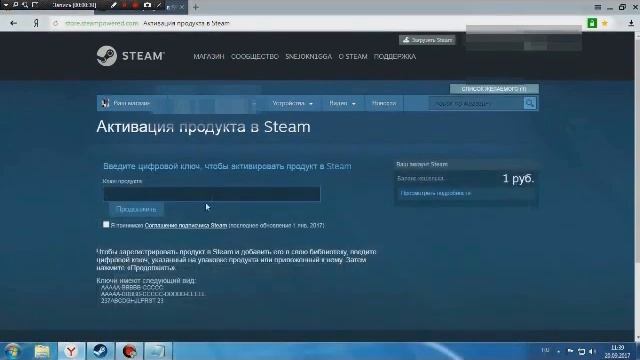The height and width of the screenshot is (360, 640).
Task: Open the red round taskbar application
Action: [x=129, y=351]
